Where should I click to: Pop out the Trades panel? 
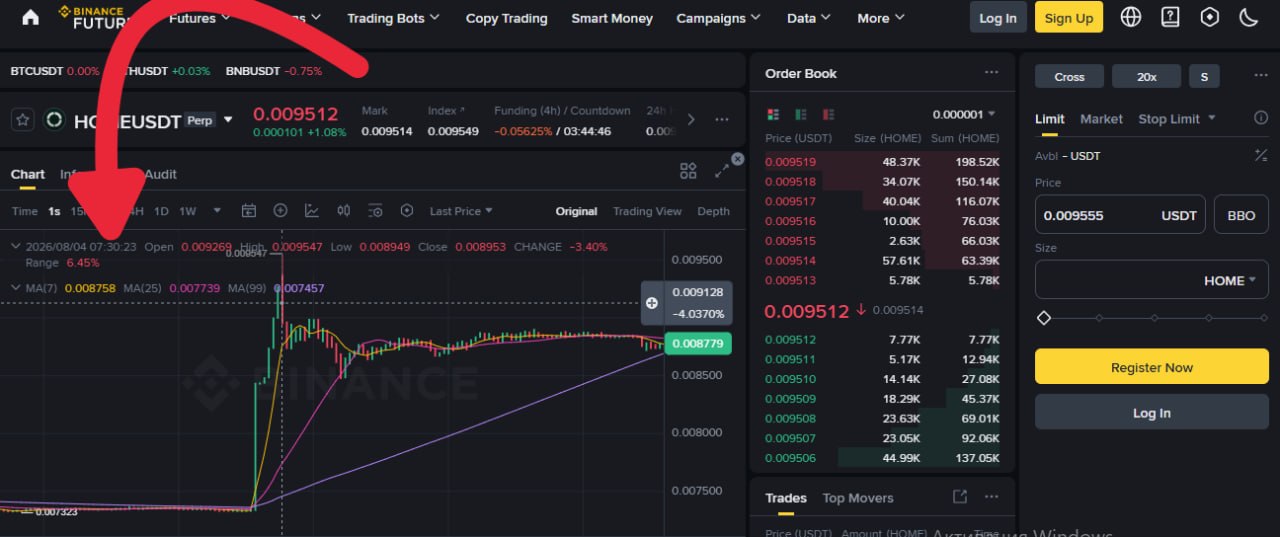pyautogui.click(x=960, y=497)
